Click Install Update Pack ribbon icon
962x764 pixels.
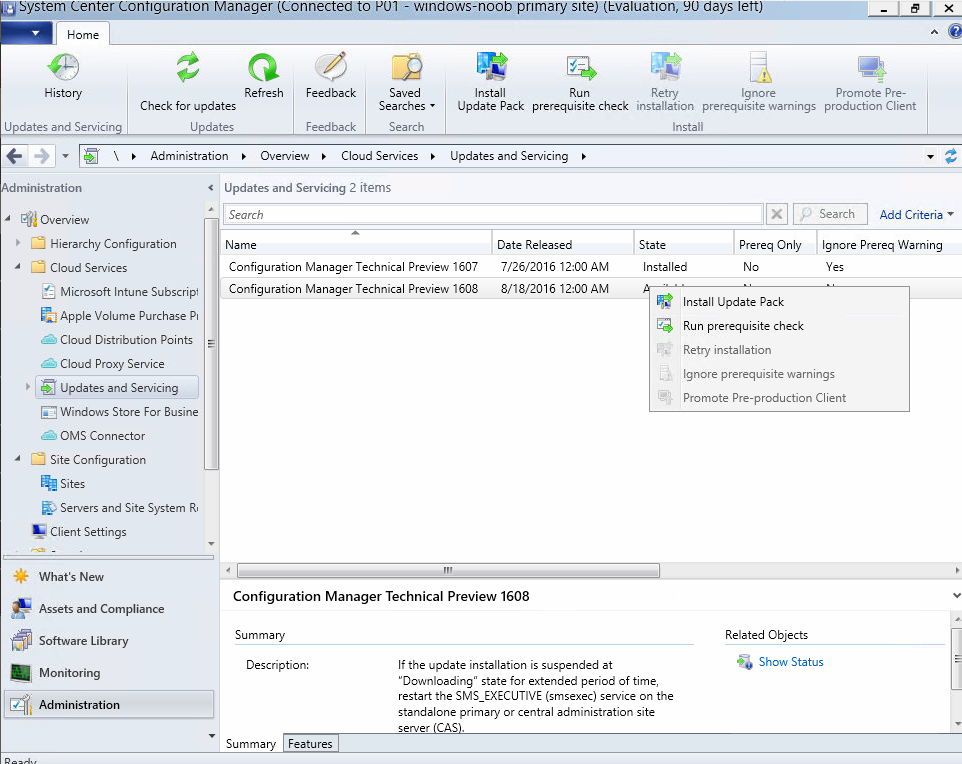[491, 68]
